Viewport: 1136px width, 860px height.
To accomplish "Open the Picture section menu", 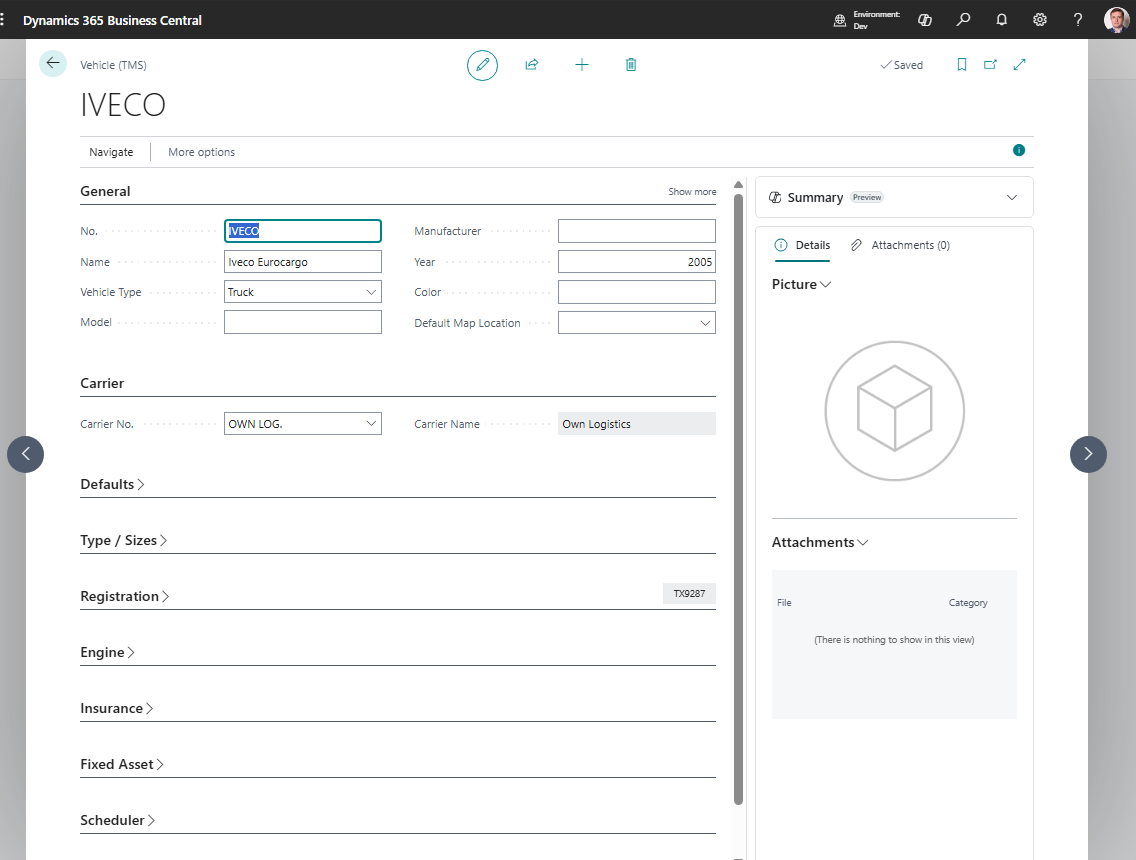I will [801, 284].
